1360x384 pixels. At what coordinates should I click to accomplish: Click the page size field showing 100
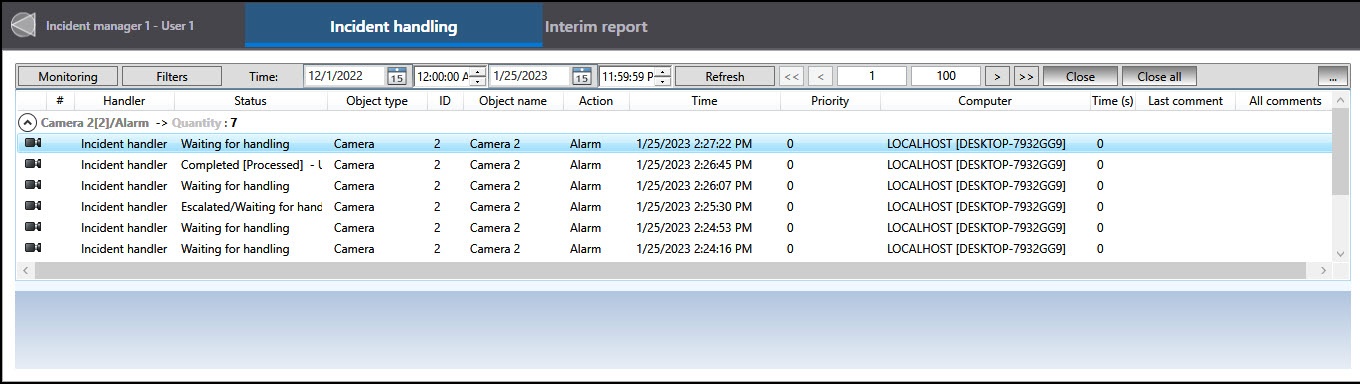click(x=946, y=76)
